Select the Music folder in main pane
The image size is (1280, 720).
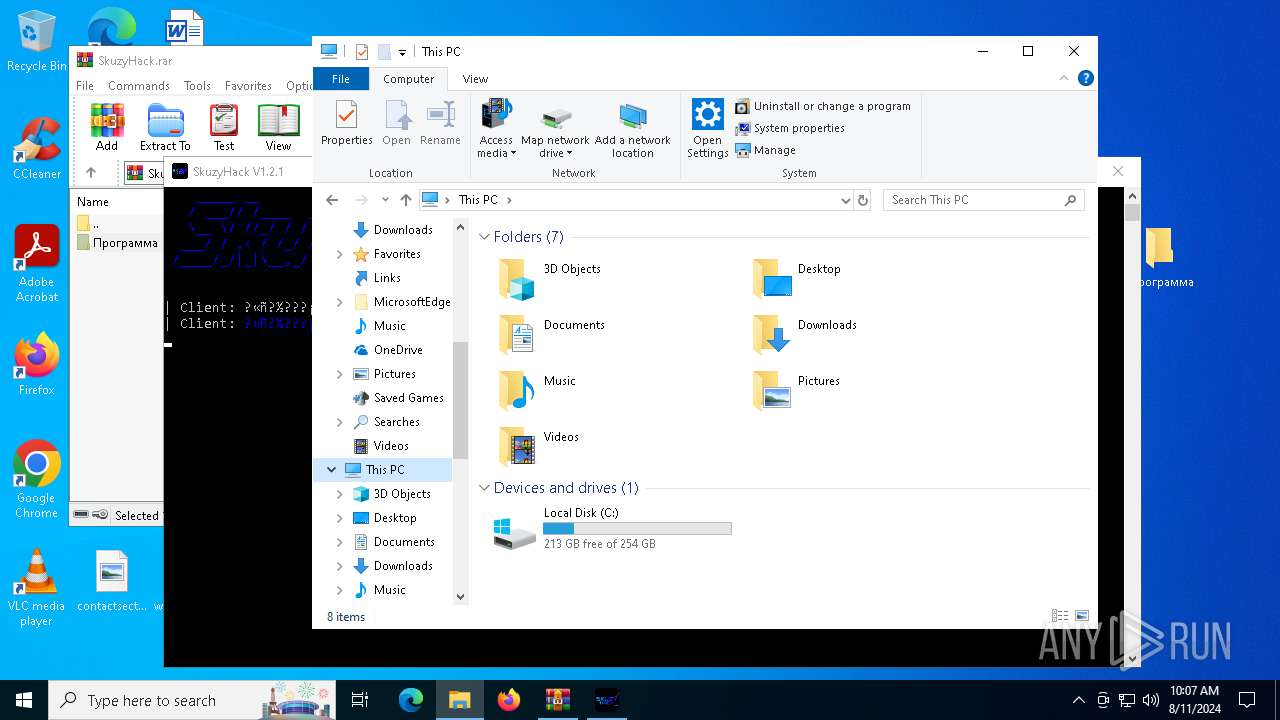click(538, 391)
